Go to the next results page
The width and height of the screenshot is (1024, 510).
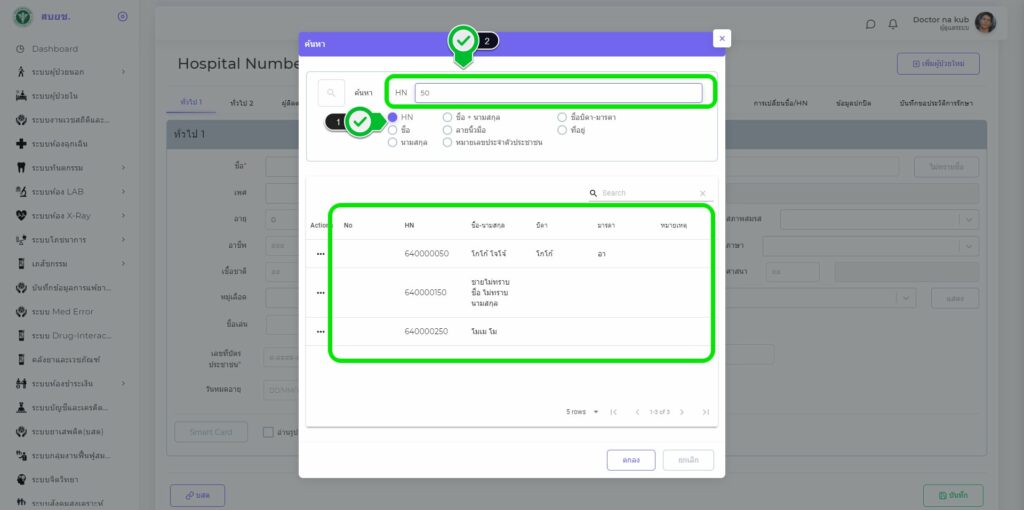coord(682,412)
